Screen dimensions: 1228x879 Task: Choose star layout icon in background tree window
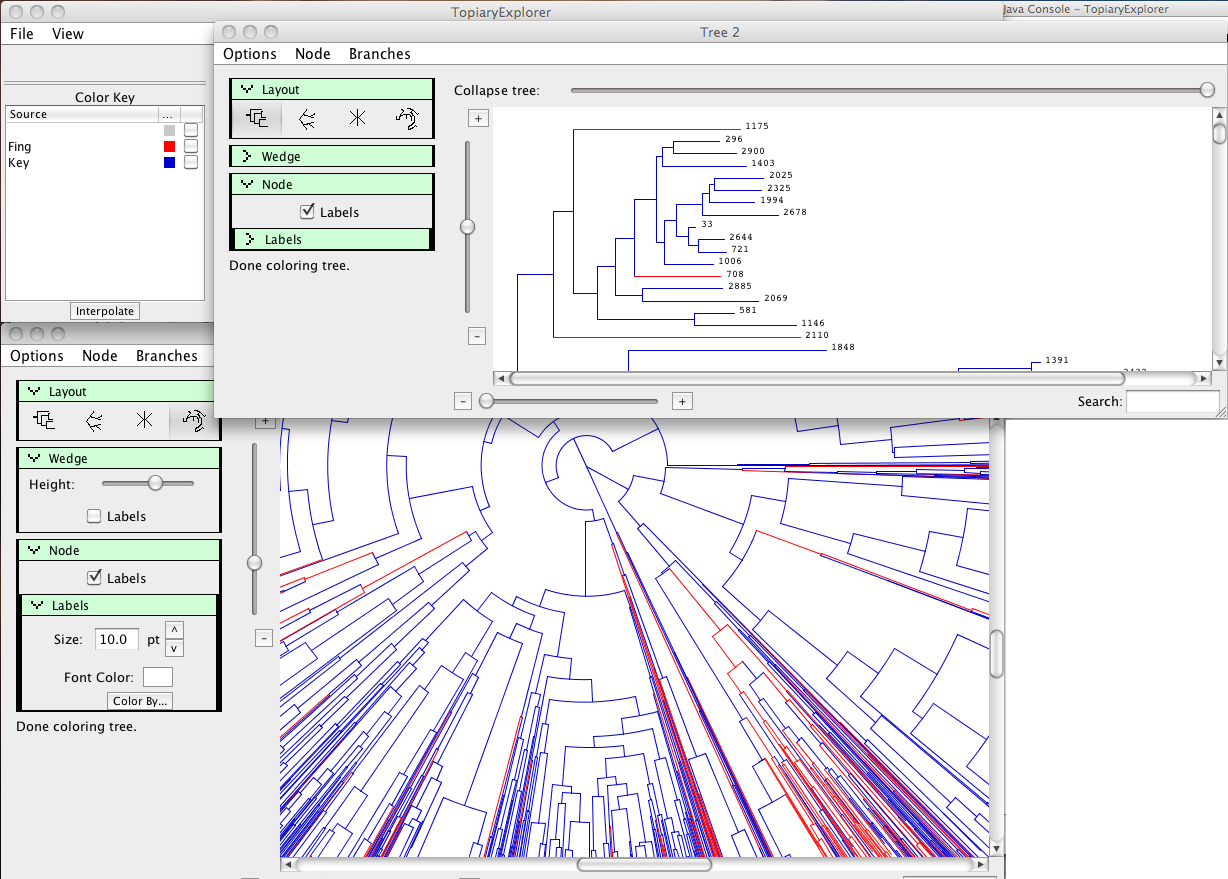144,420
